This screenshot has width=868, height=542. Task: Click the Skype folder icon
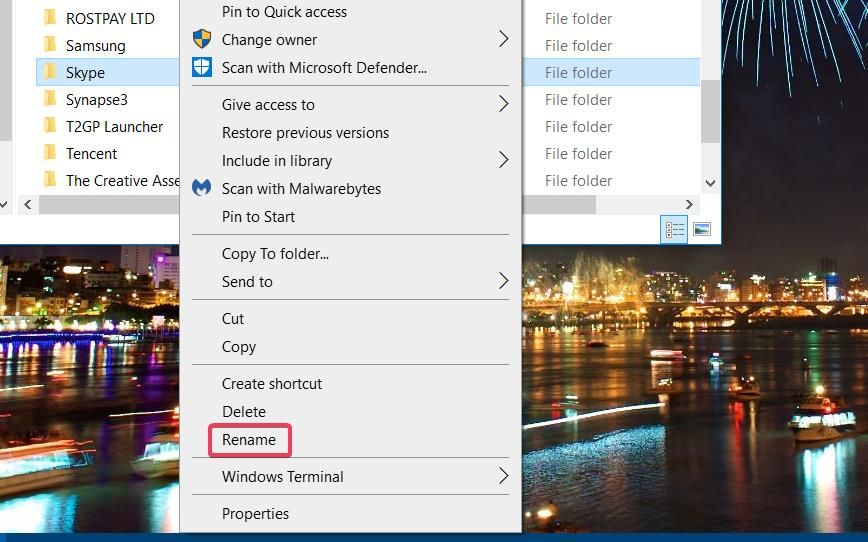pos(50,71)
